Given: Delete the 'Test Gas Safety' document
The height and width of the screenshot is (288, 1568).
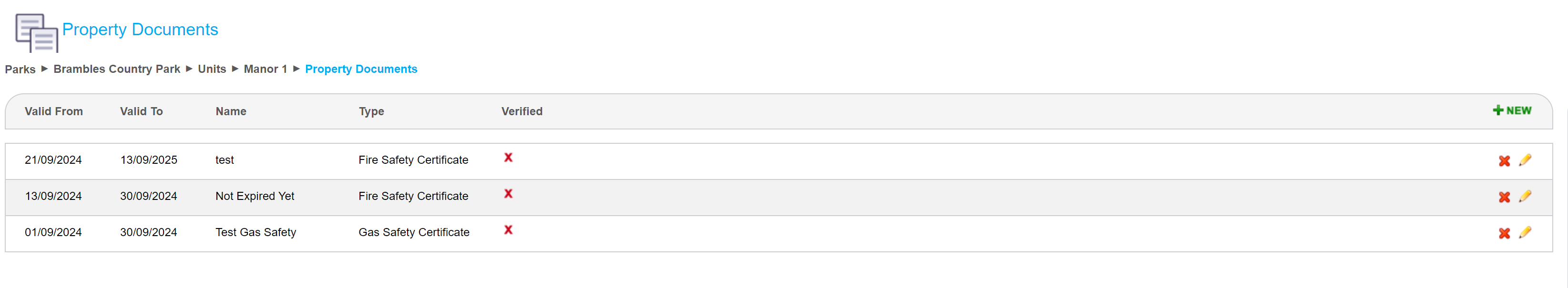Looking at the screenshot, I should (x=1504, y=233).
